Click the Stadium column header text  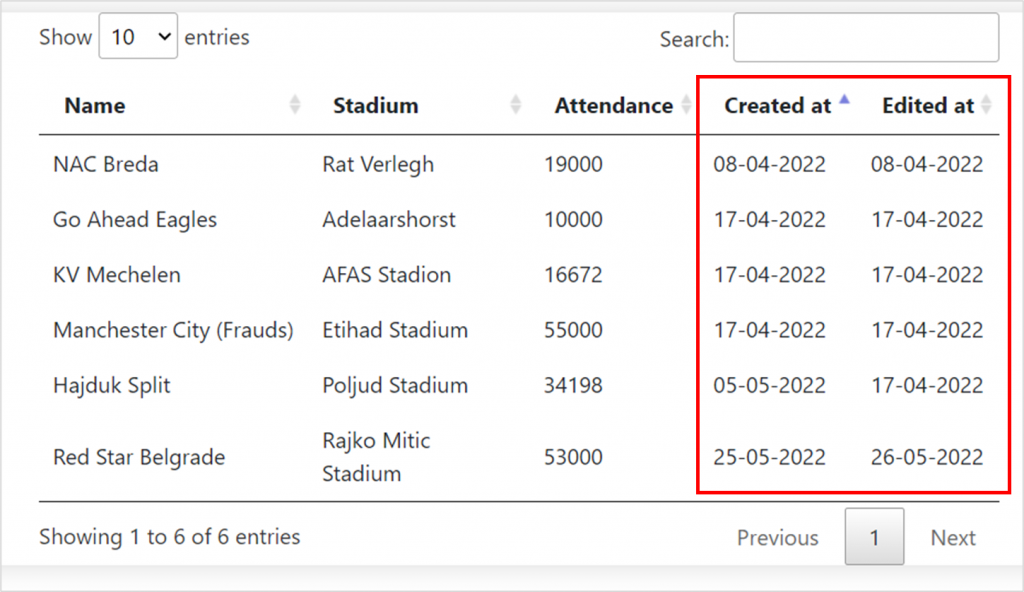(x=376, y=105)
